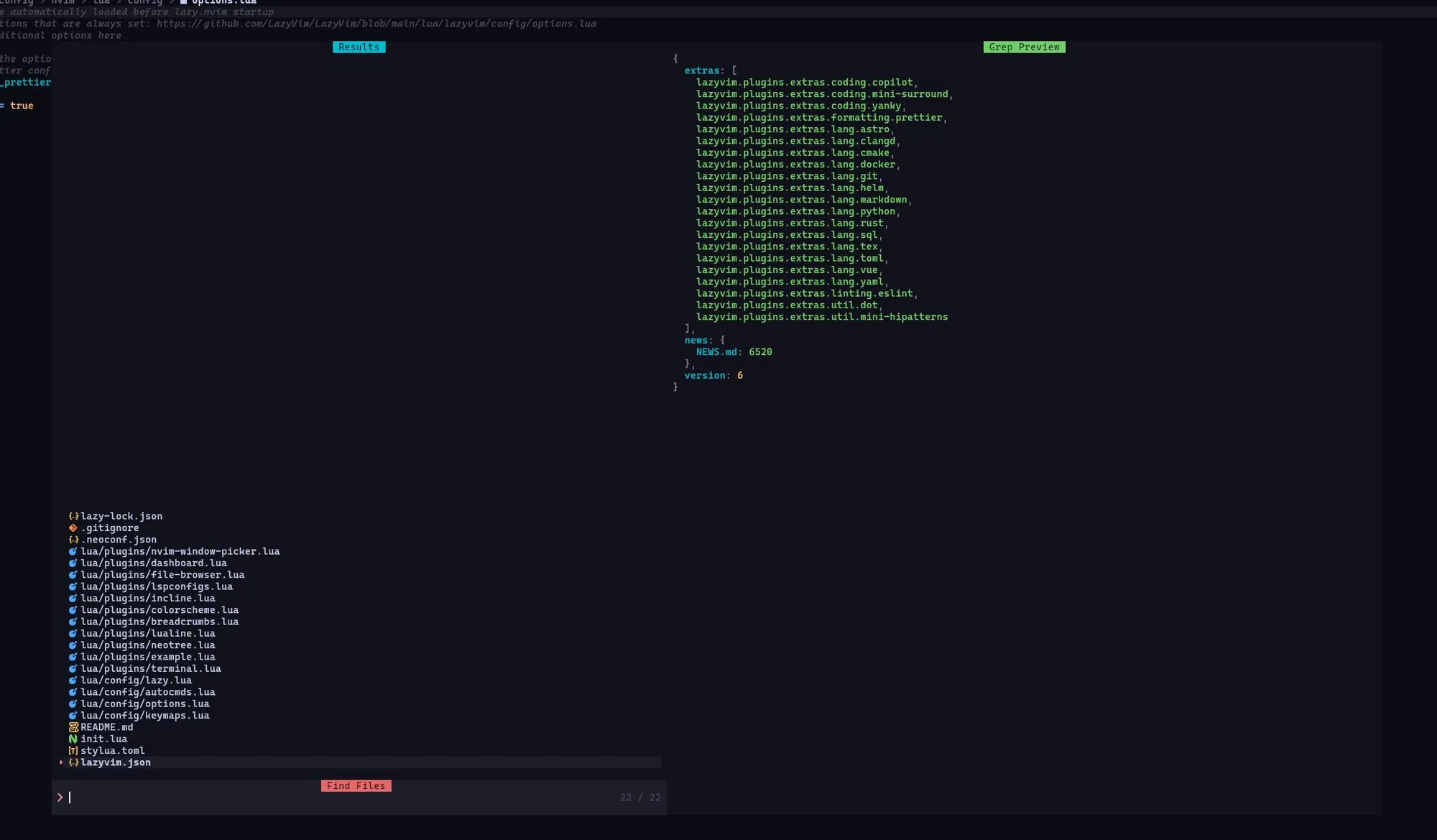The width and height of the screenshot is (1437, 840).
Task: Open lua/config/keymaps.lua from the list
Action: pyautogui.click(x=145, y=715)
